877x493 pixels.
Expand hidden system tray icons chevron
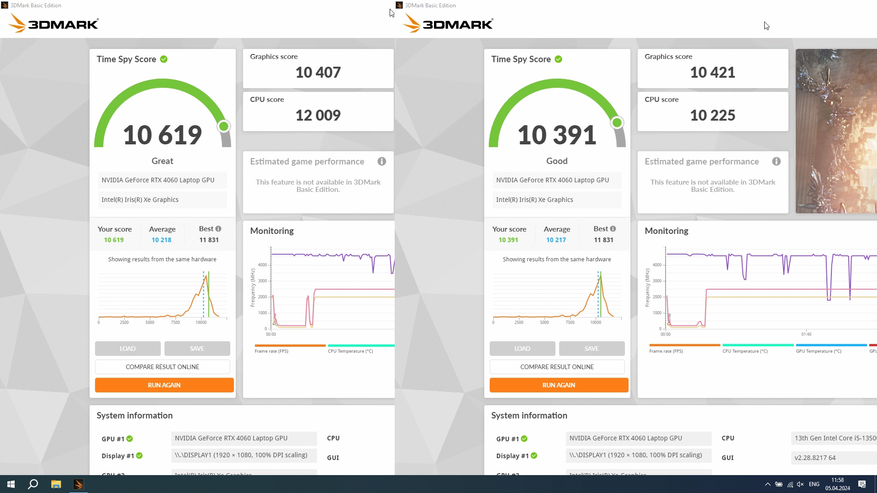(767, 485)
